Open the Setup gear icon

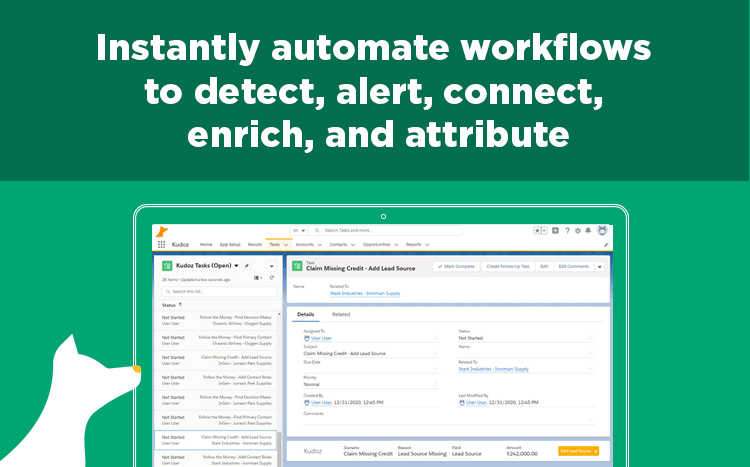pyautogui.click(x=578, y=231)
